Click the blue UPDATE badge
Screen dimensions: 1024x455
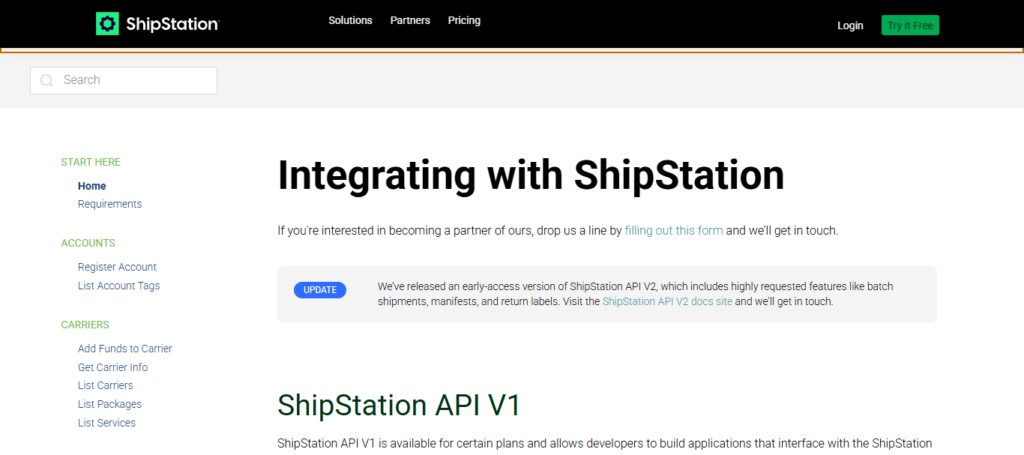(320, 290)
